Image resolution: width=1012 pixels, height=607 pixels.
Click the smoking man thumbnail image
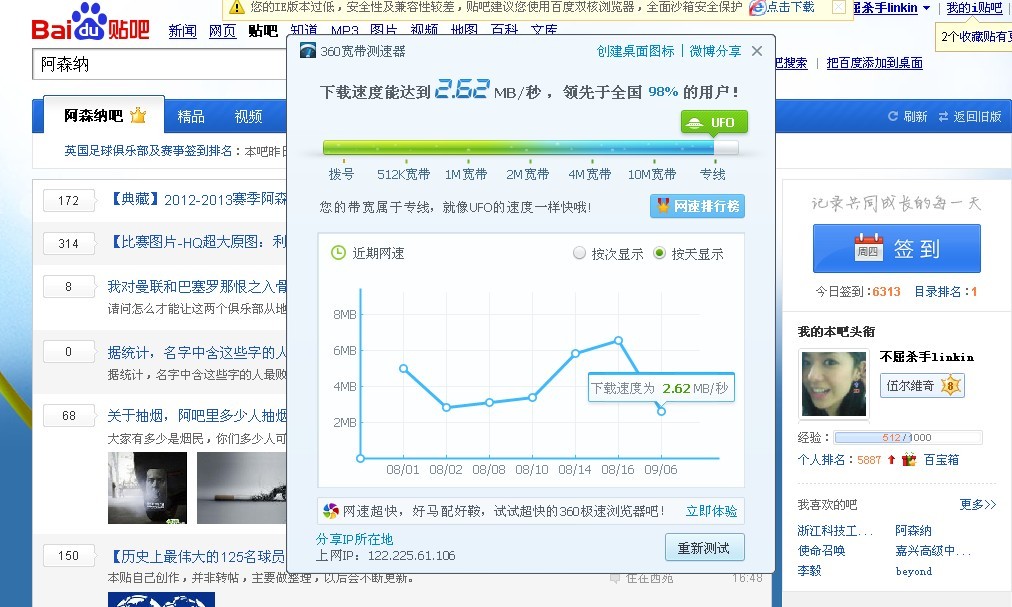tap(147, 488)
